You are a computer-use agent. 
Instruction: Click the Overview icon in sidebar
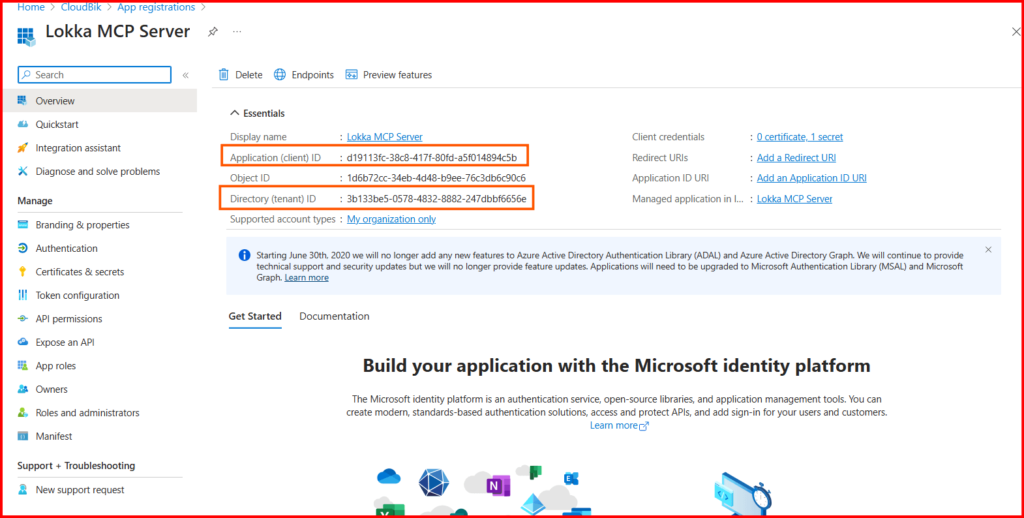[23, 101]
